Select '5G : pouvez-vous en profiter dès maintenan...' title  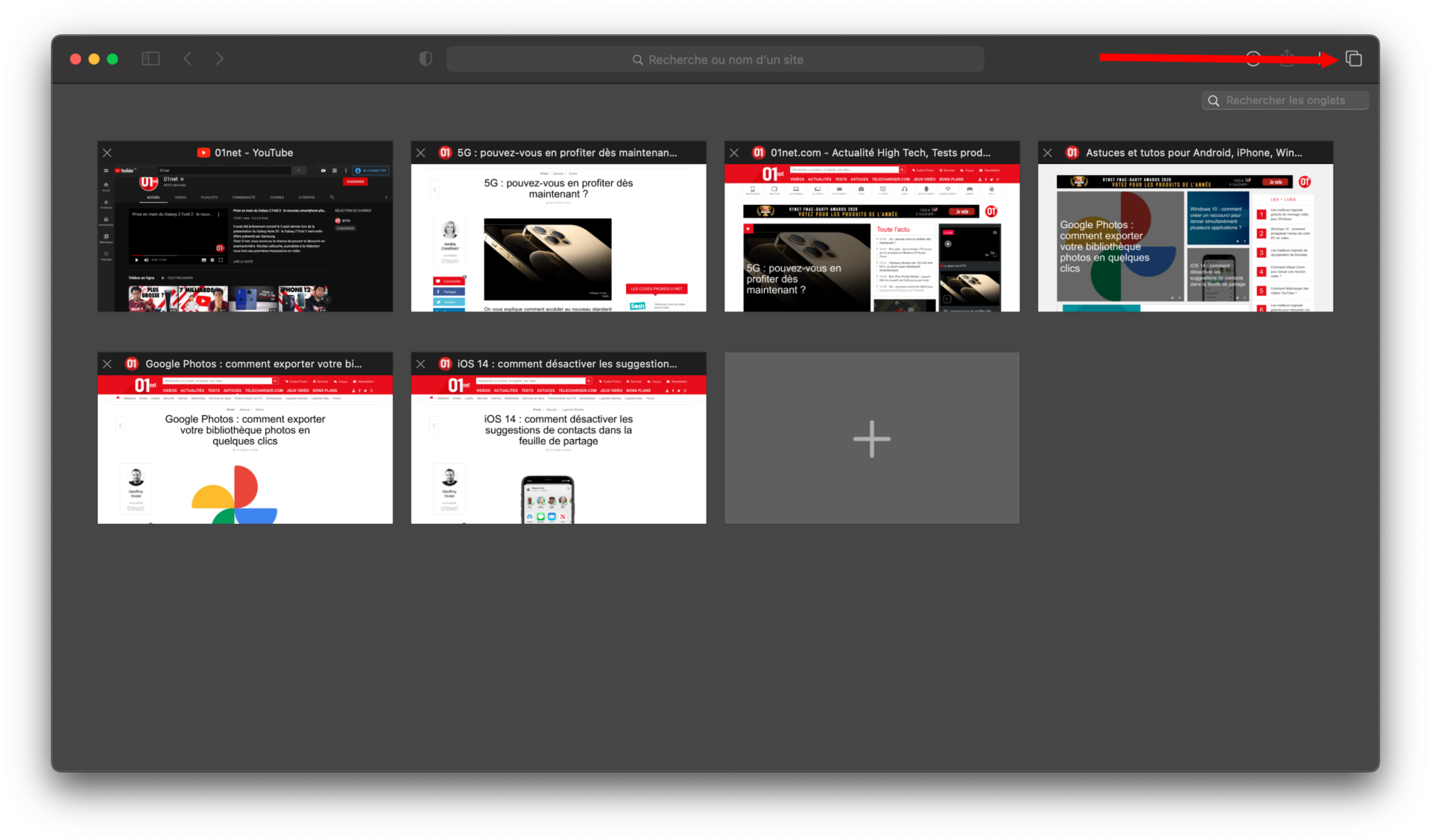(567, 153)
